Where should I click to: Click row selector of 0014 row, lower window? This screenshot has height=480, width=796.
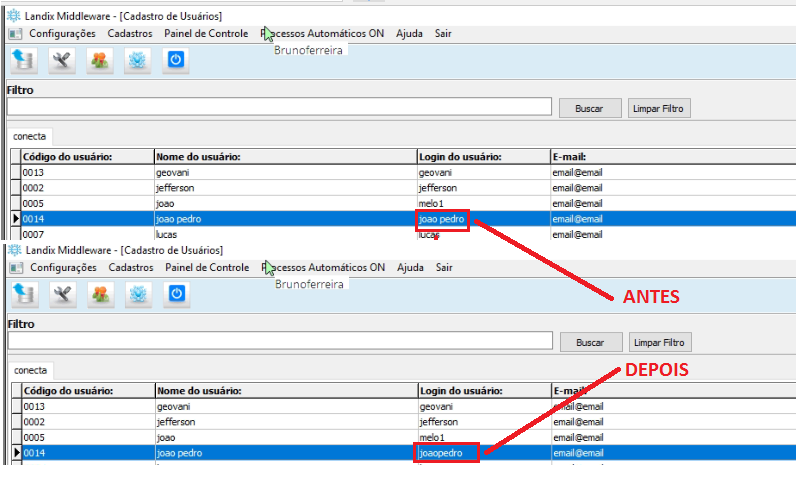[16, 453]
